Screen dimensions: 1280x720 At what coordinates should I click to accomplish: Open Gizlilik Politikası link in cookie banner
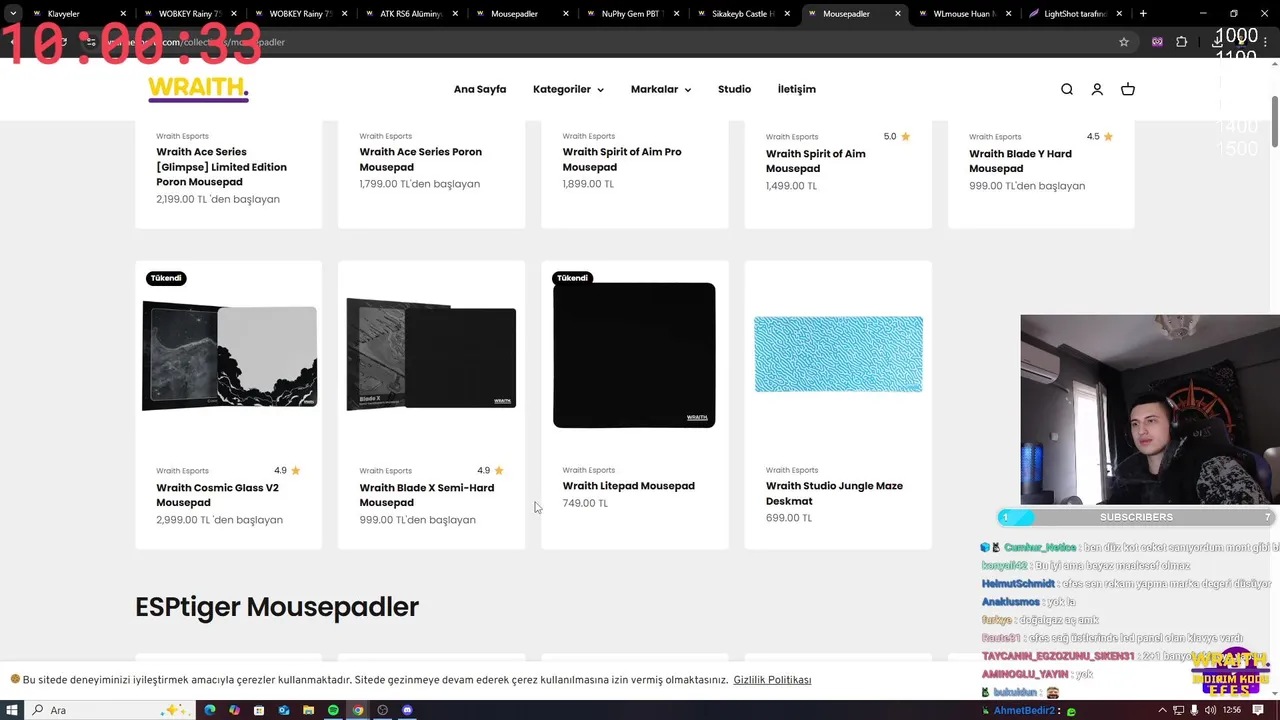(772, 680)
